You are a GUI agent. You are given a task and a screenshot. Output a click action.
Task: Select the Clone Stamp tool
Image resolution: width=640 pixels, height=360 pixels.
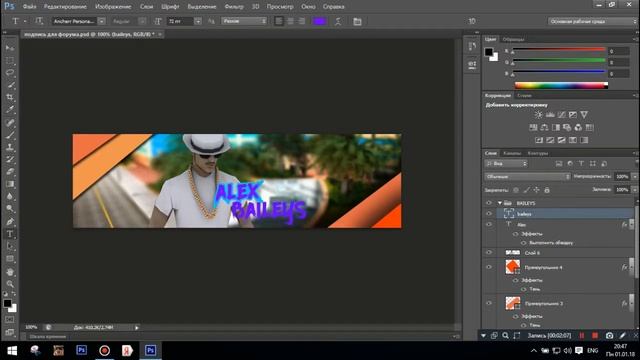click(x=10, y=147)
